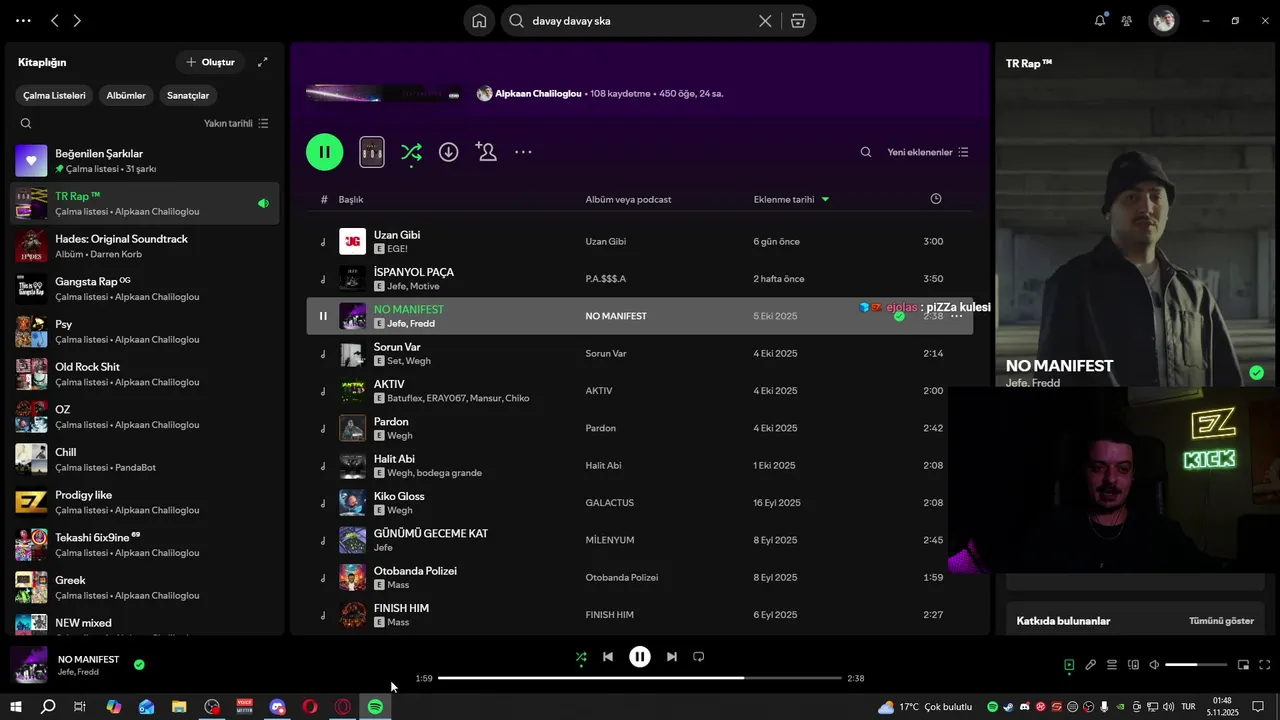Search within the playlist tracks
Image resolution: width=1280 pixels, height=720 pixels.
866,152
